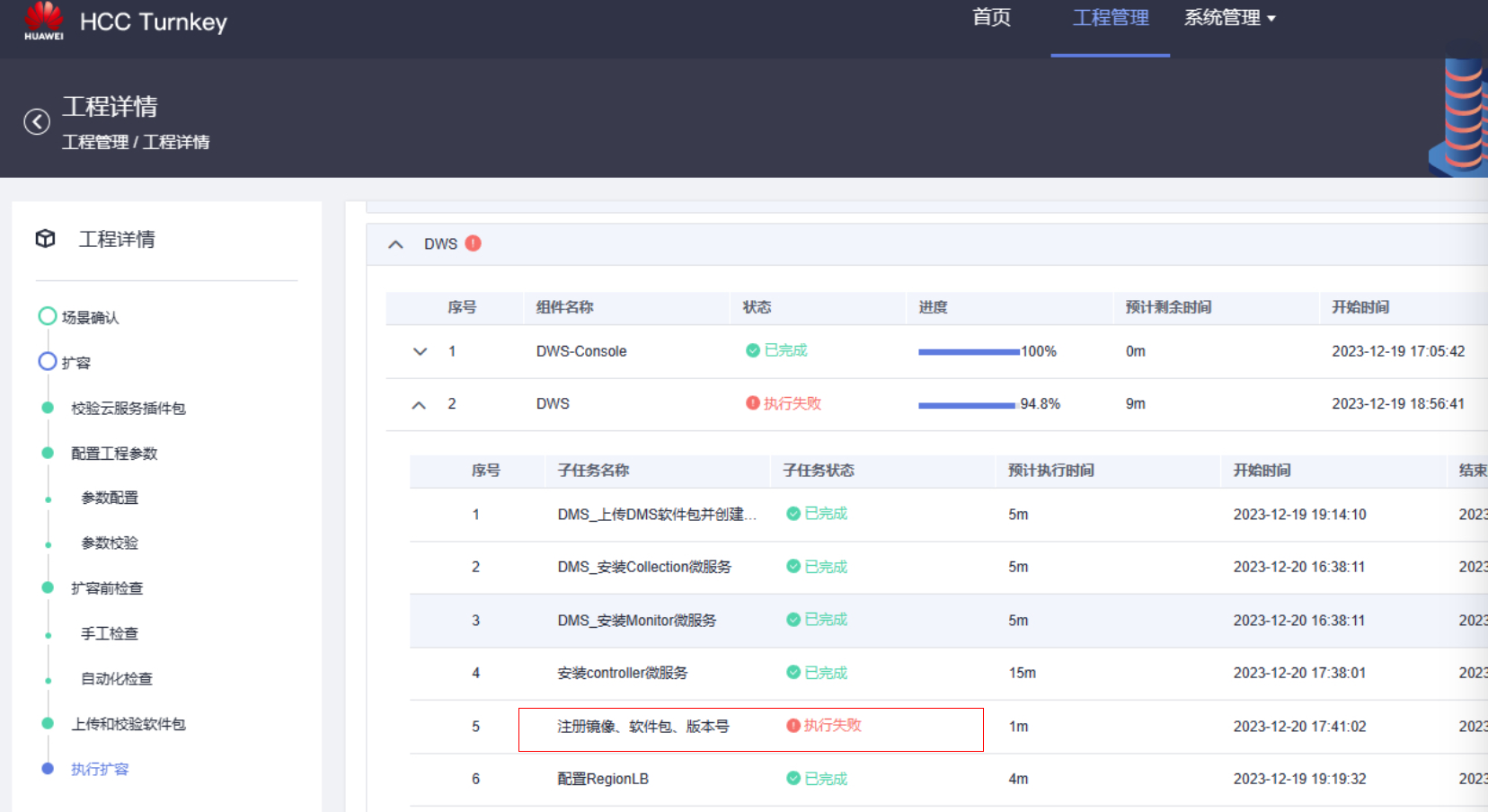
Task: Click the DMS_上传DMS软件包并创建 subtask name
Action: pos(657,515)
